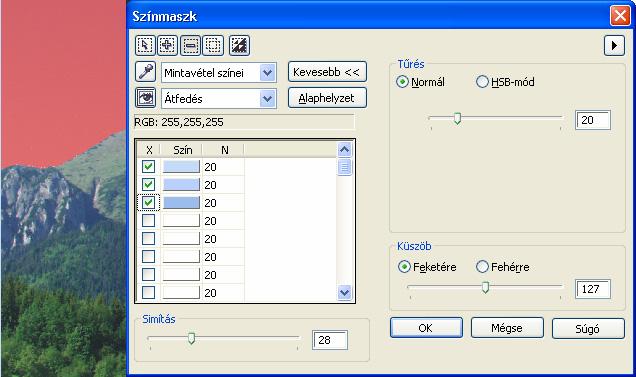
Task: Expand the Átfedés preview dropdown
Action: (x=219, y=99)
